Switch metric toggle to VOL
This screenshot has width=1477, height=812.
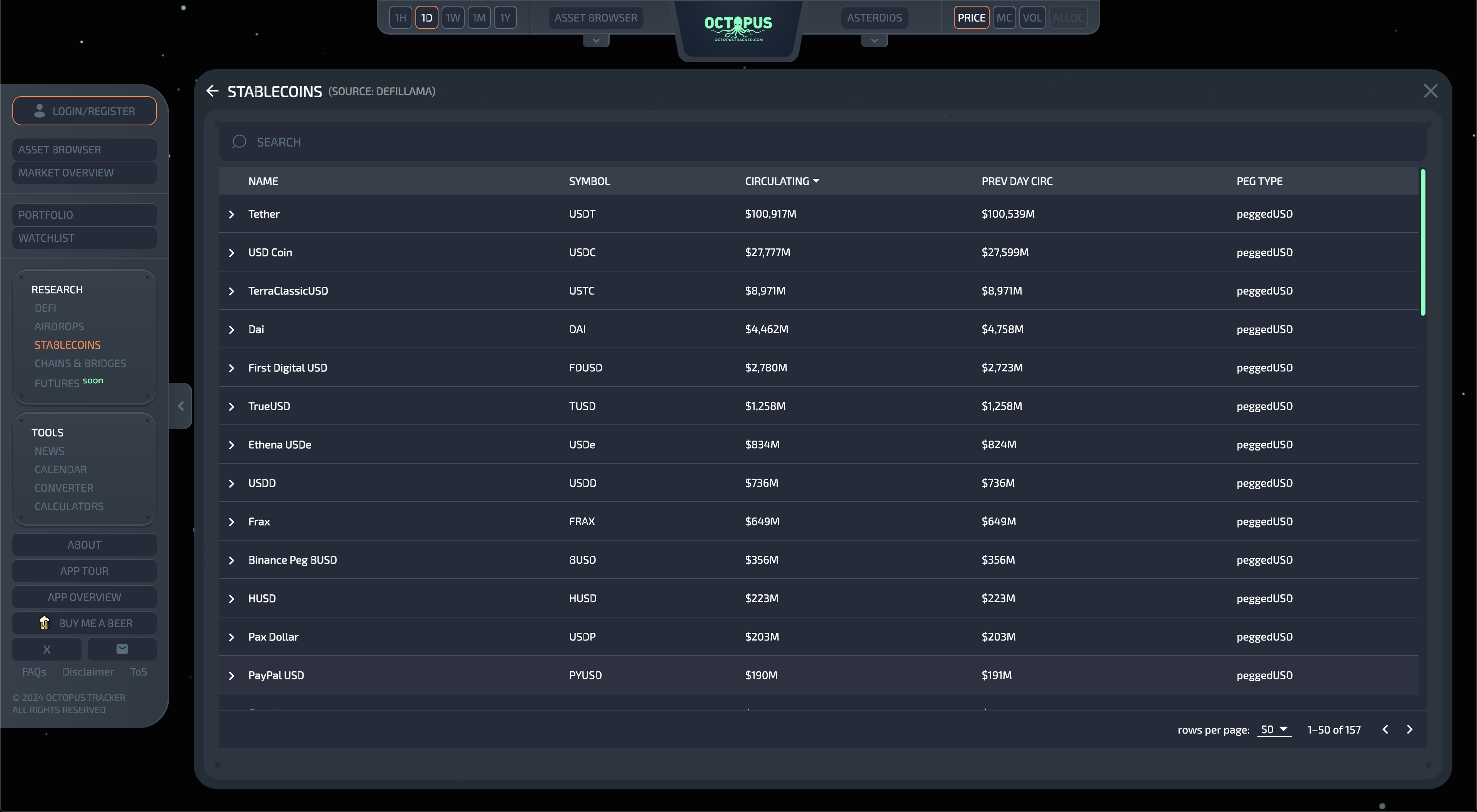(1032, 18)
